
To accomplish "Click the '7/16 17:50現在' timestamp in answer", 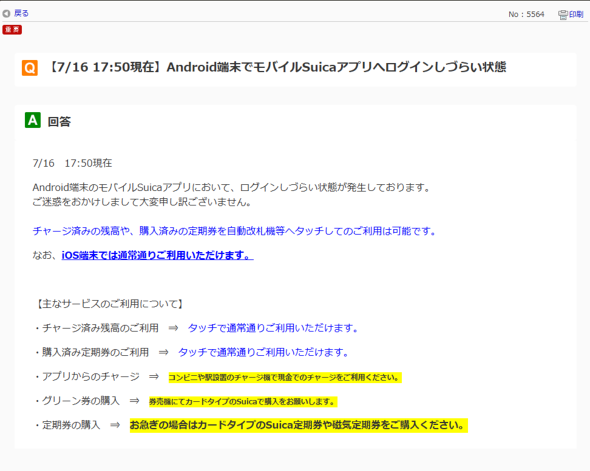I will point(72,163).
